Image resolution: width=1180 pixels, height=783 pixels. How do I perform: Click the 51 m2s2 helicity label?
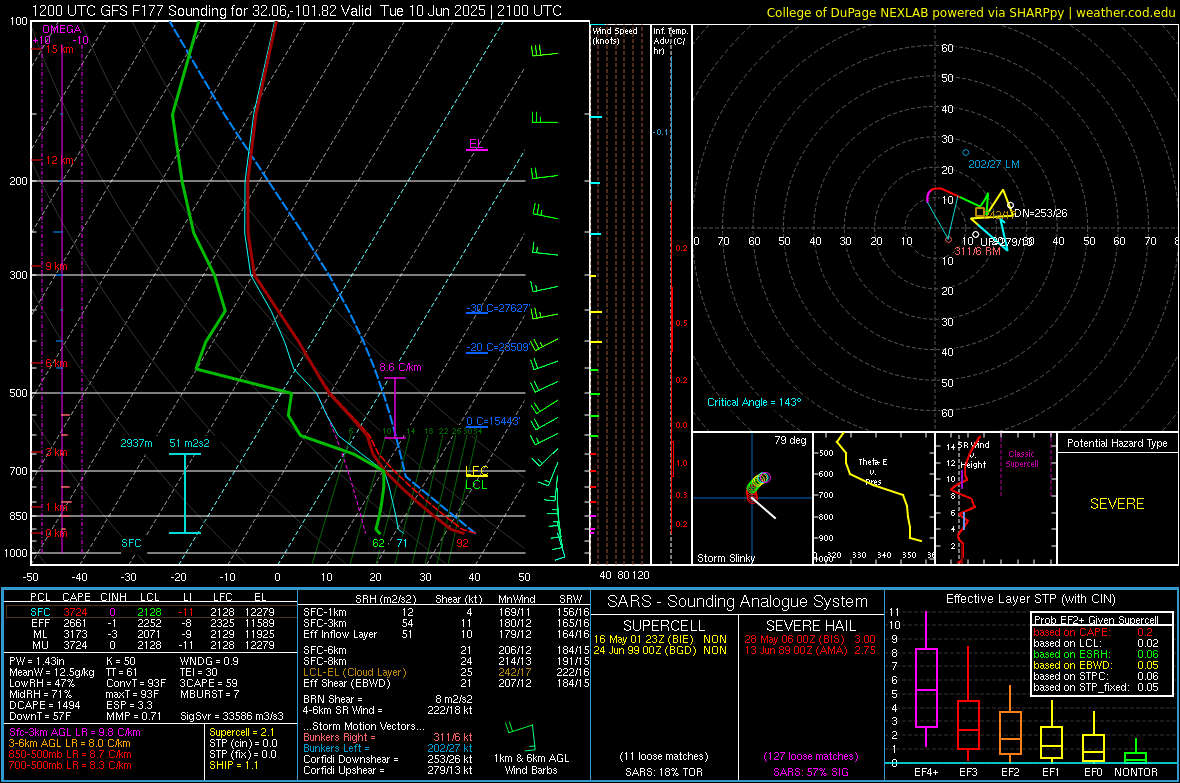(190, 443)
